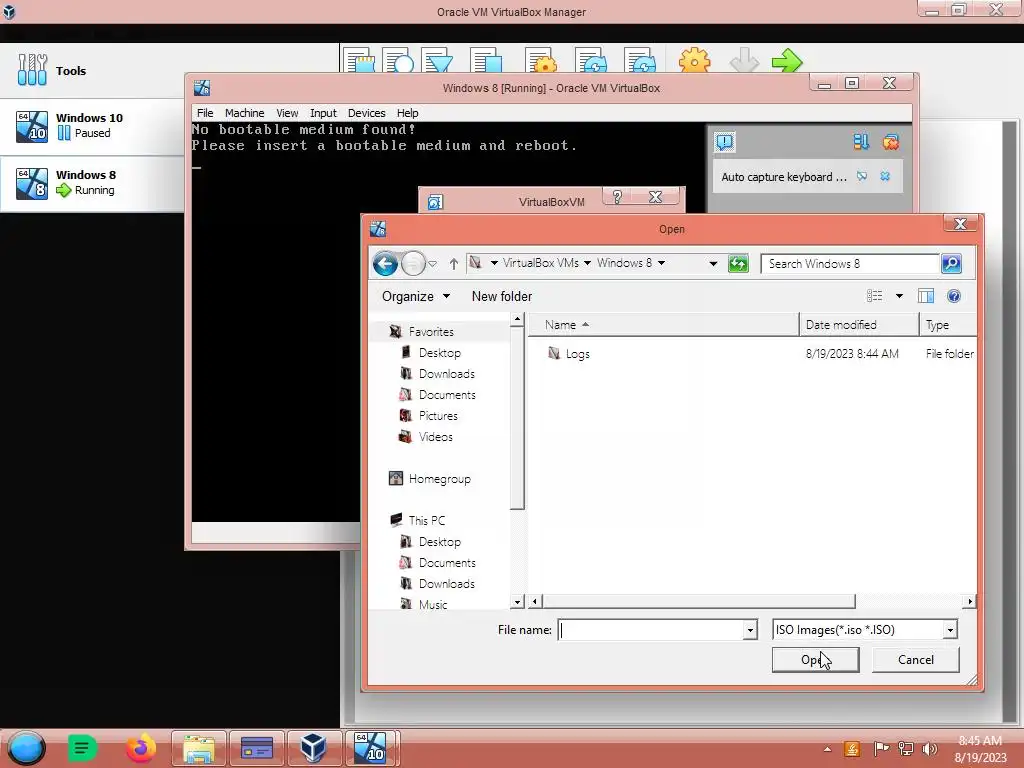Click the File name input field
Screen dimensions: 1024x768
[650, 630]
